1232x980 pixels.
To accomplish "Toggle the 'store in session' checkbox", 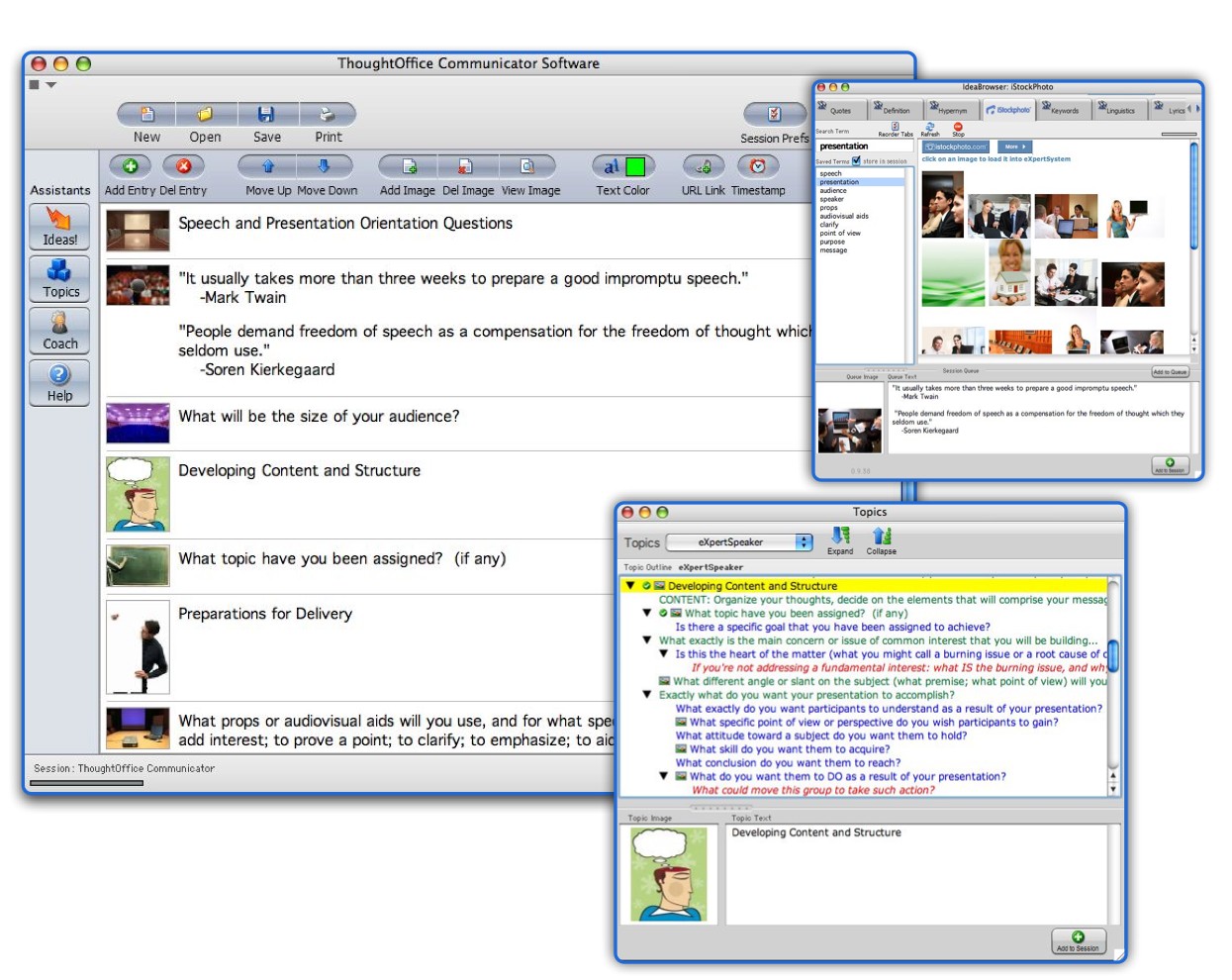I will [x=856, y=160].
